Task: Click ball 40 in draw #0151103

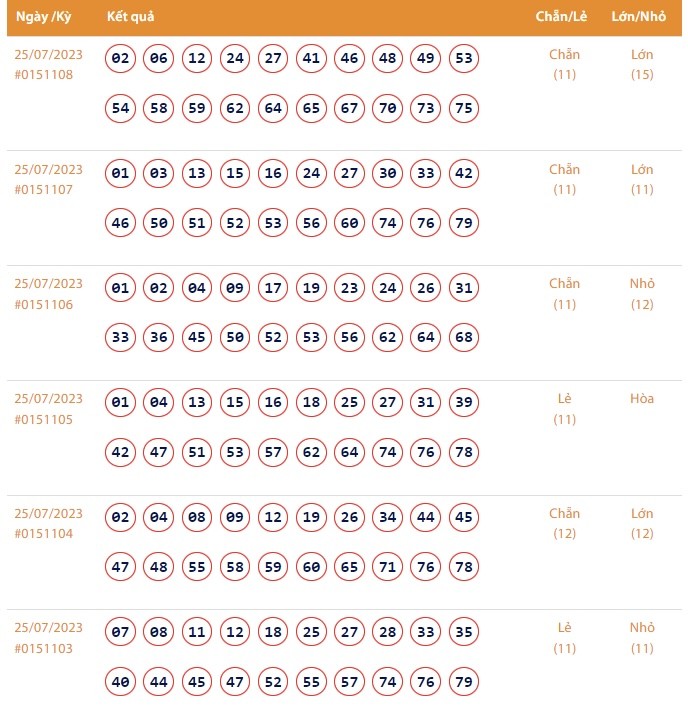Action: (121, 682)
